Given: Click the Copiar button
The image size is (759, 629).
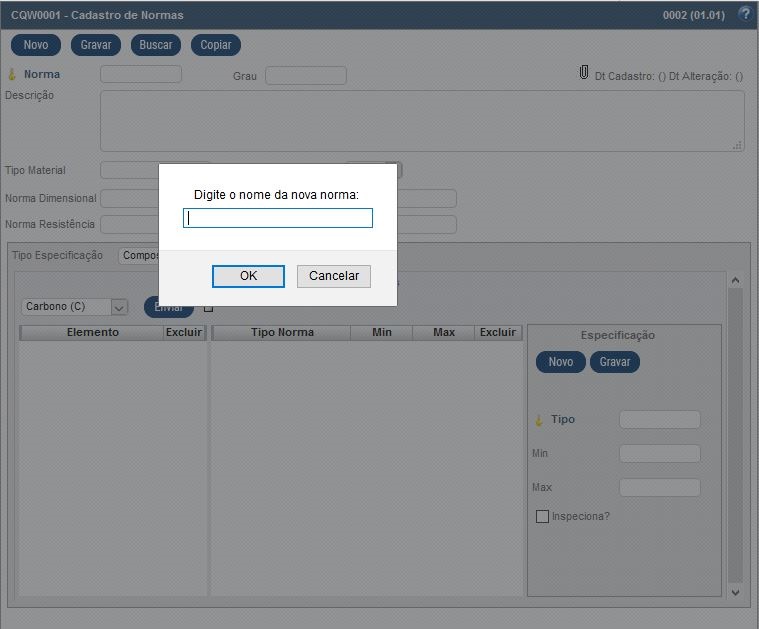Looking at the screenshot, I should coord(216,45).
